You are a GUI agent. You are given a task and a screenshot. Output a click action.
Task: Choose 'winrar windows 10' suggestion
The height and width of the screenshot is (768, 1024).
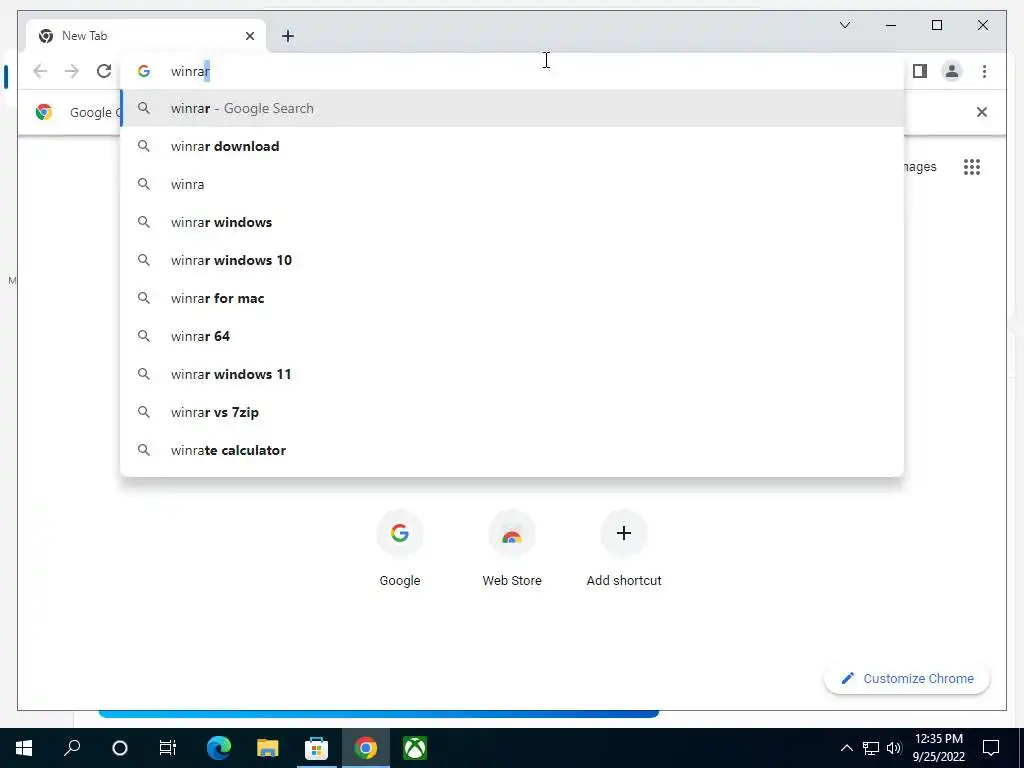513,260
